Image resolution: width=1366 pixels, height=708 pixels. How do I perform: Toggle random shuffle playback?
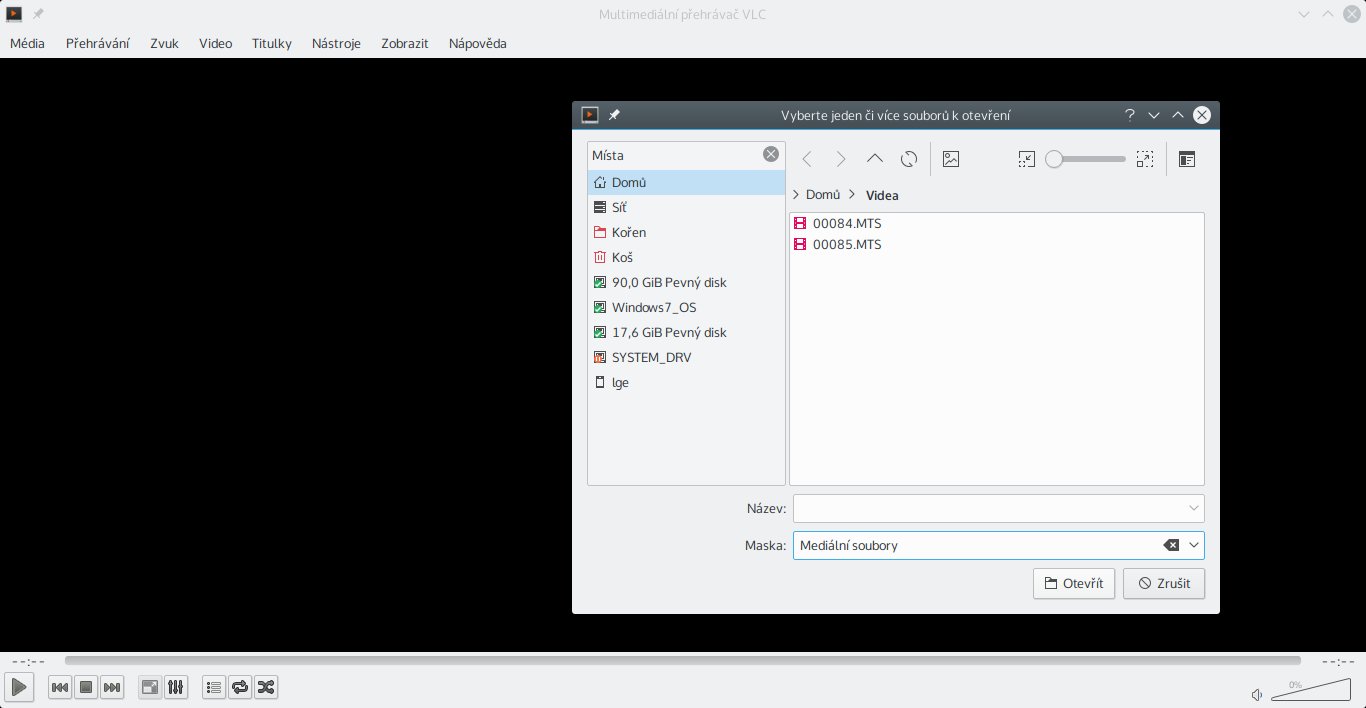(266, 687)
